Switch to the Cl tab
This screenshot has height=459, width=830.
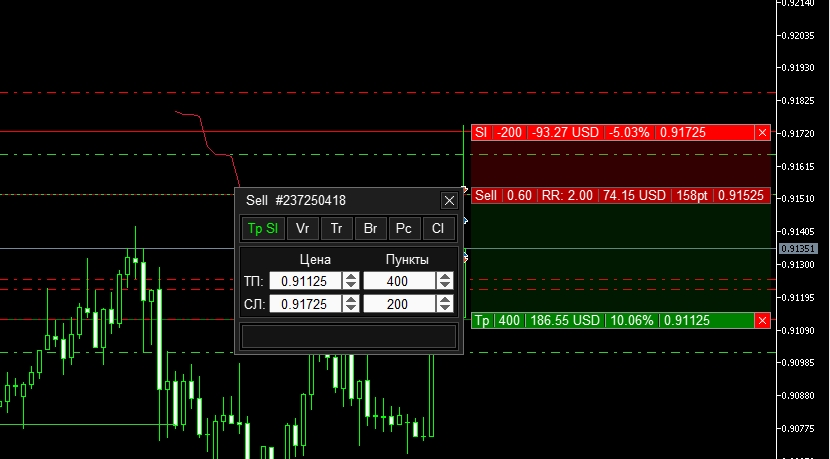(438, 229)
